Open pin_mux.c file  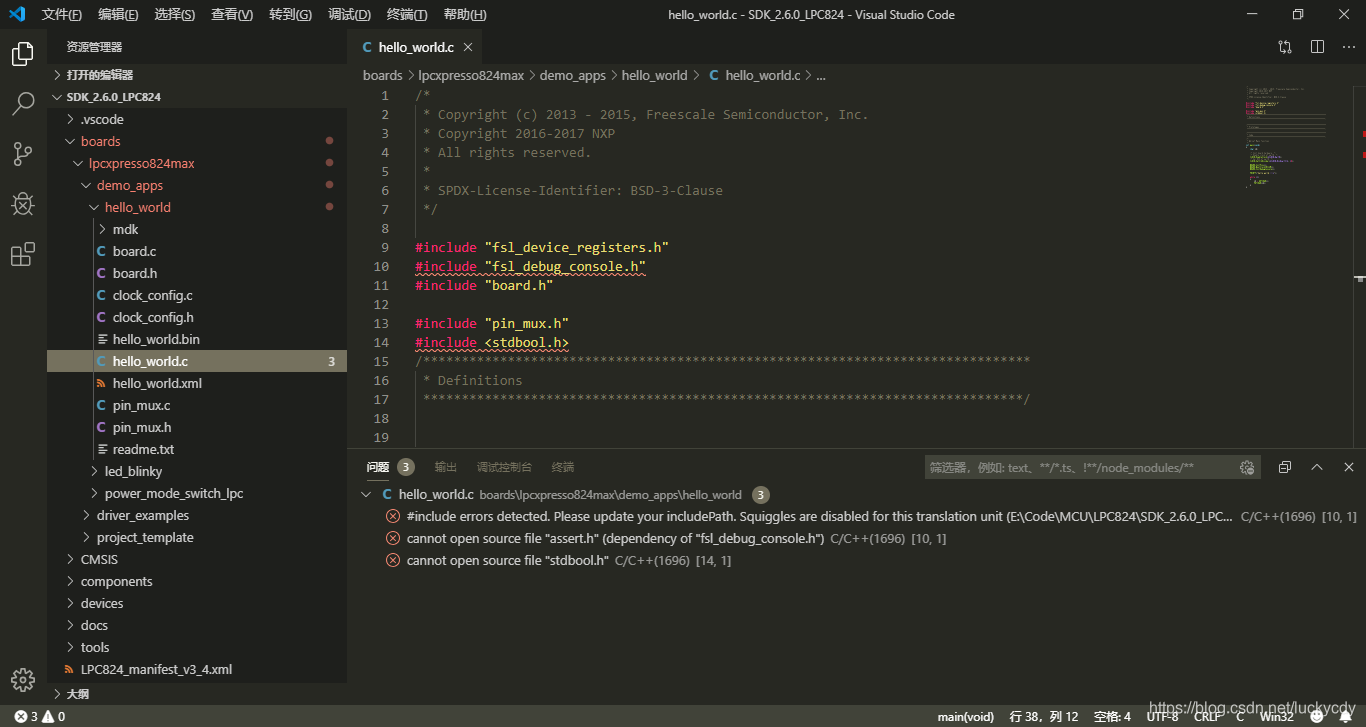click(197, 405)
